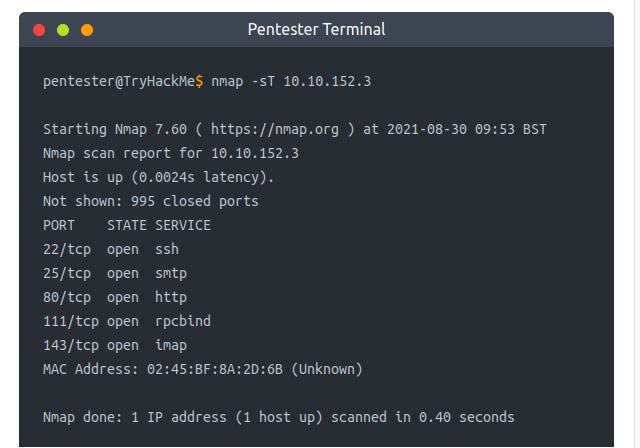Viewport: 640px width, 448px height.
Task: Click the 10.10.152.3 address in command
Action: 327,82
